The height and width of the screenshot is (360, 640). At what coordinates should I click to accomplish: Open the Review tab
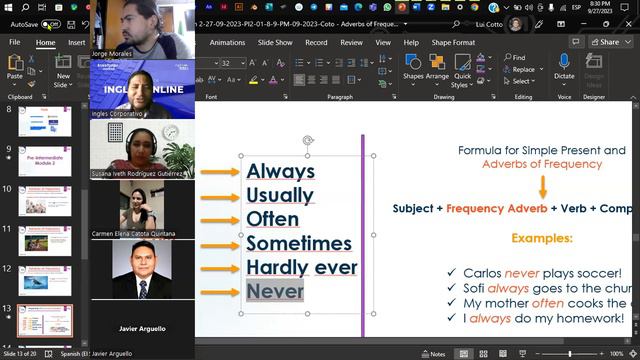(351, 42)
